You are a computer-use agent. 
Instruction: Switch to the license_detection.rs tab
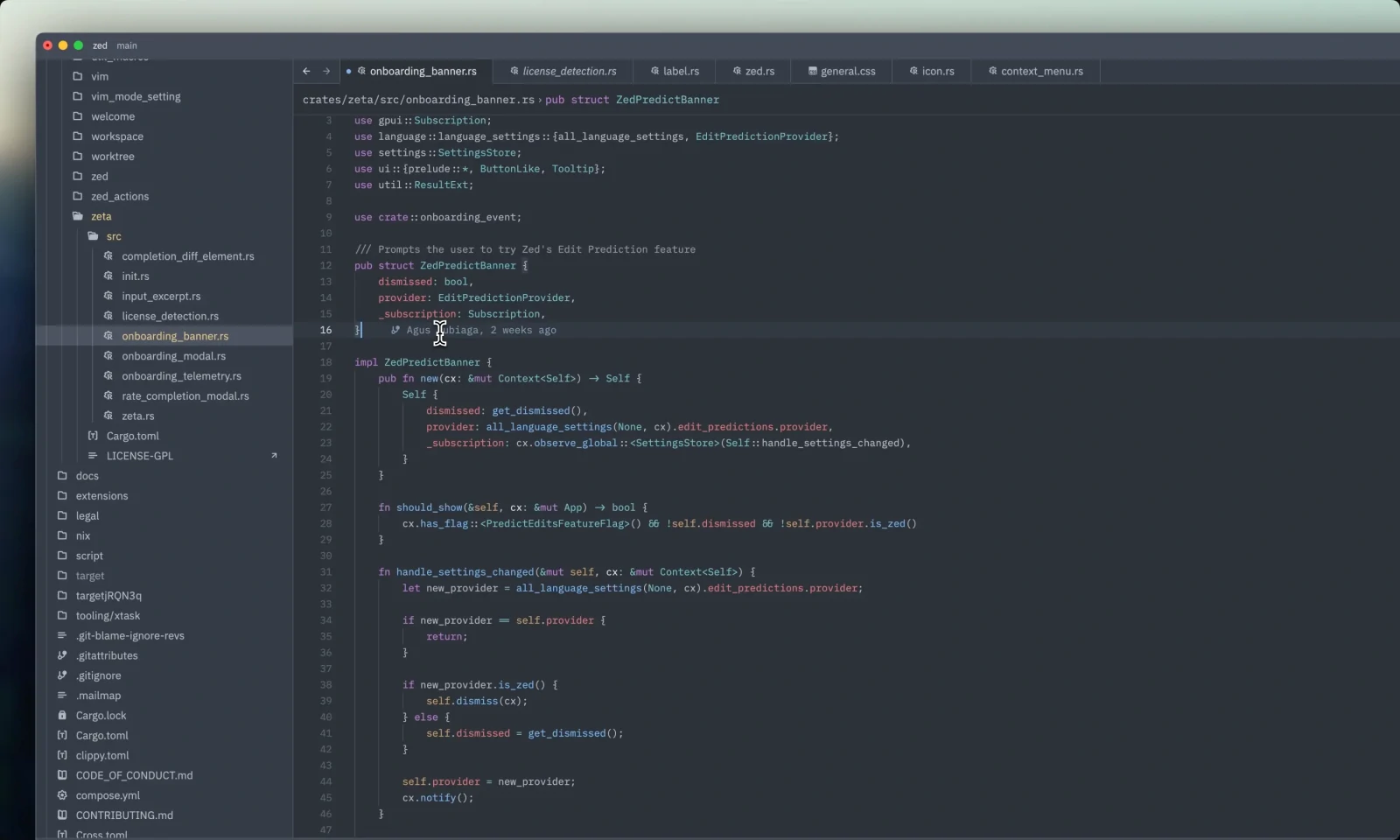569,71
